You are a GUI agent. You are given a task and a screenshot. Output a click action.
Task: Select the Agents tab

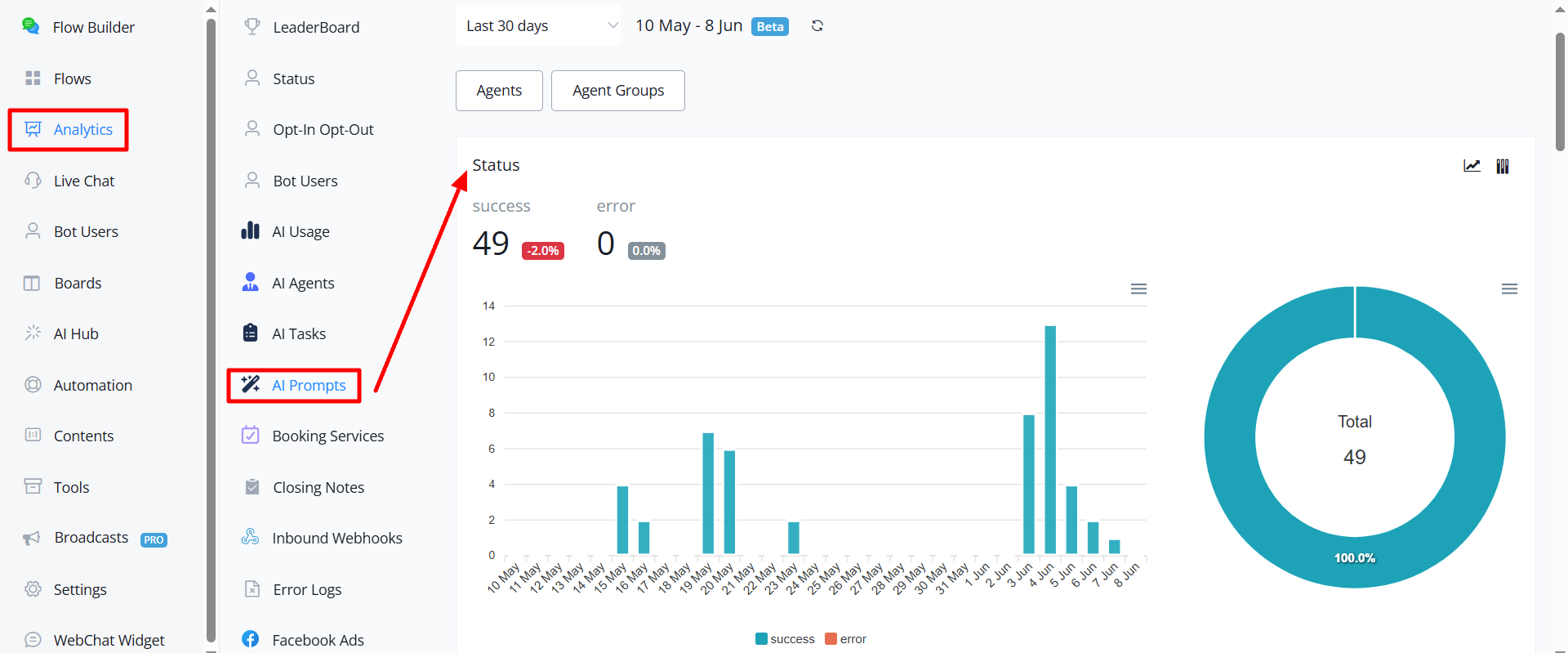tap(499, 91)
